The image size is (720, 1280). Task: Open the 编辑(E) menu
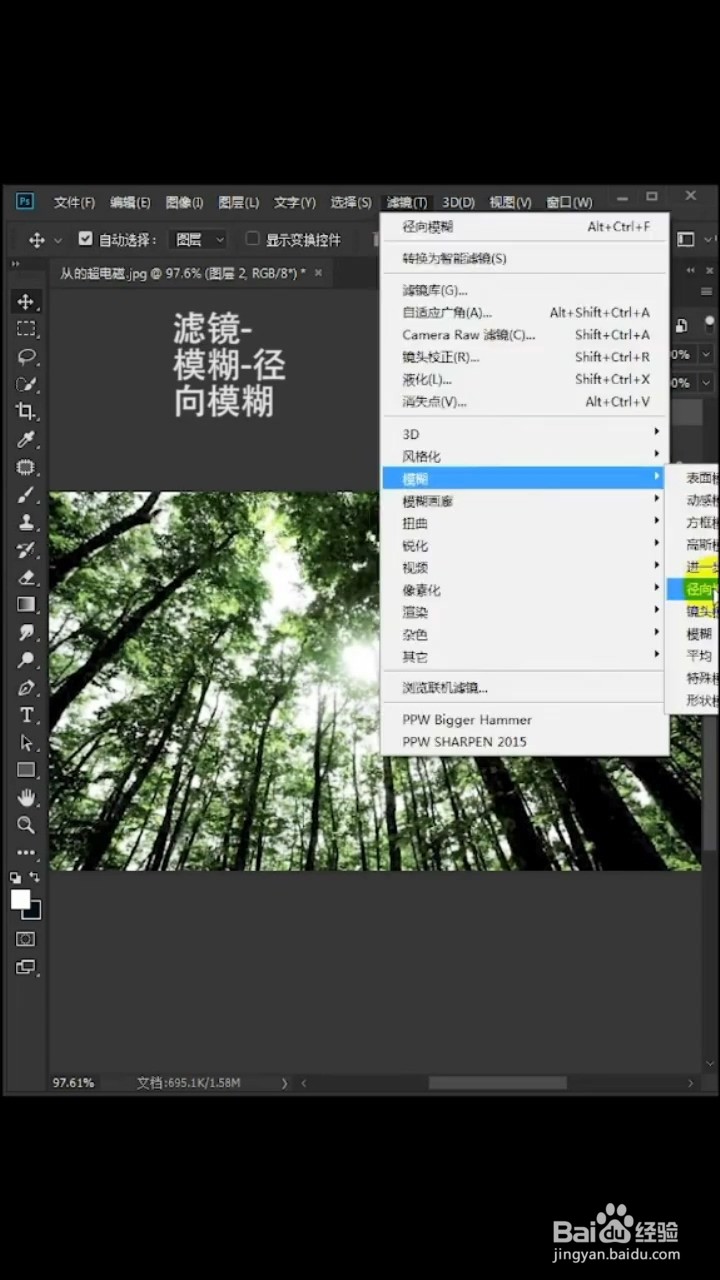tap(130, 202)
